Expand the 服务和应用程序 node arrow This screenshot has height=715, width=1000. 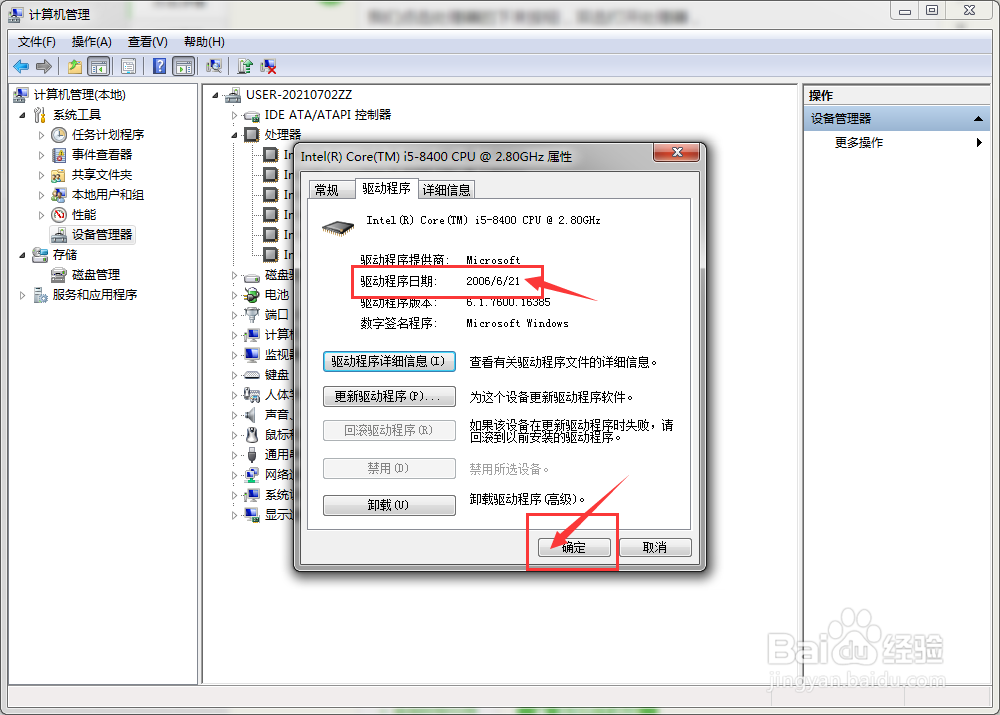22,295
